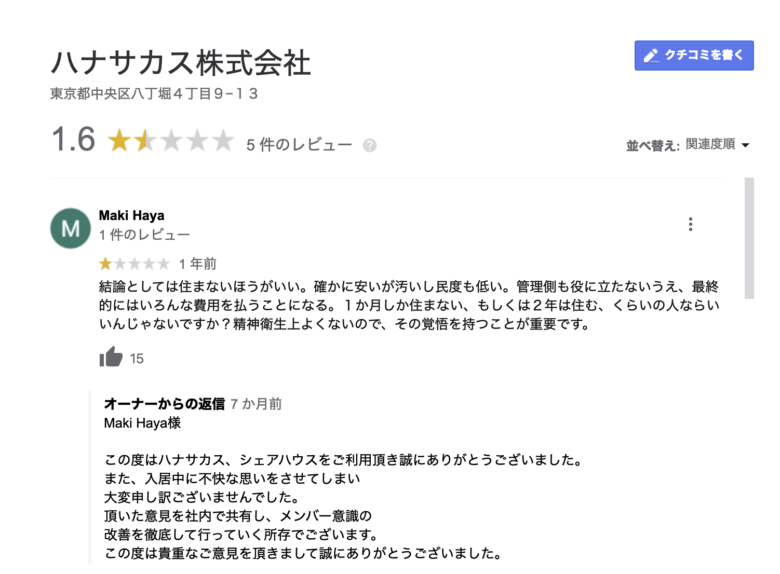780x574 pixels.
Task: Click the クチコミを書く write review button
Action: coord(694,55)
